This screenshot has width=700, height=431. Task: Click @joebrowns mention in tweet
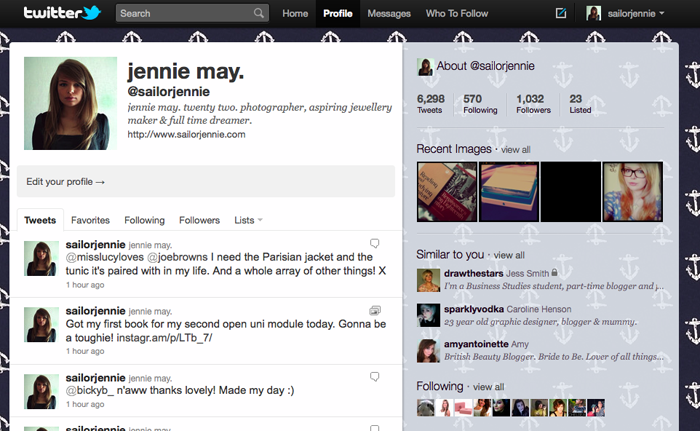177,257
